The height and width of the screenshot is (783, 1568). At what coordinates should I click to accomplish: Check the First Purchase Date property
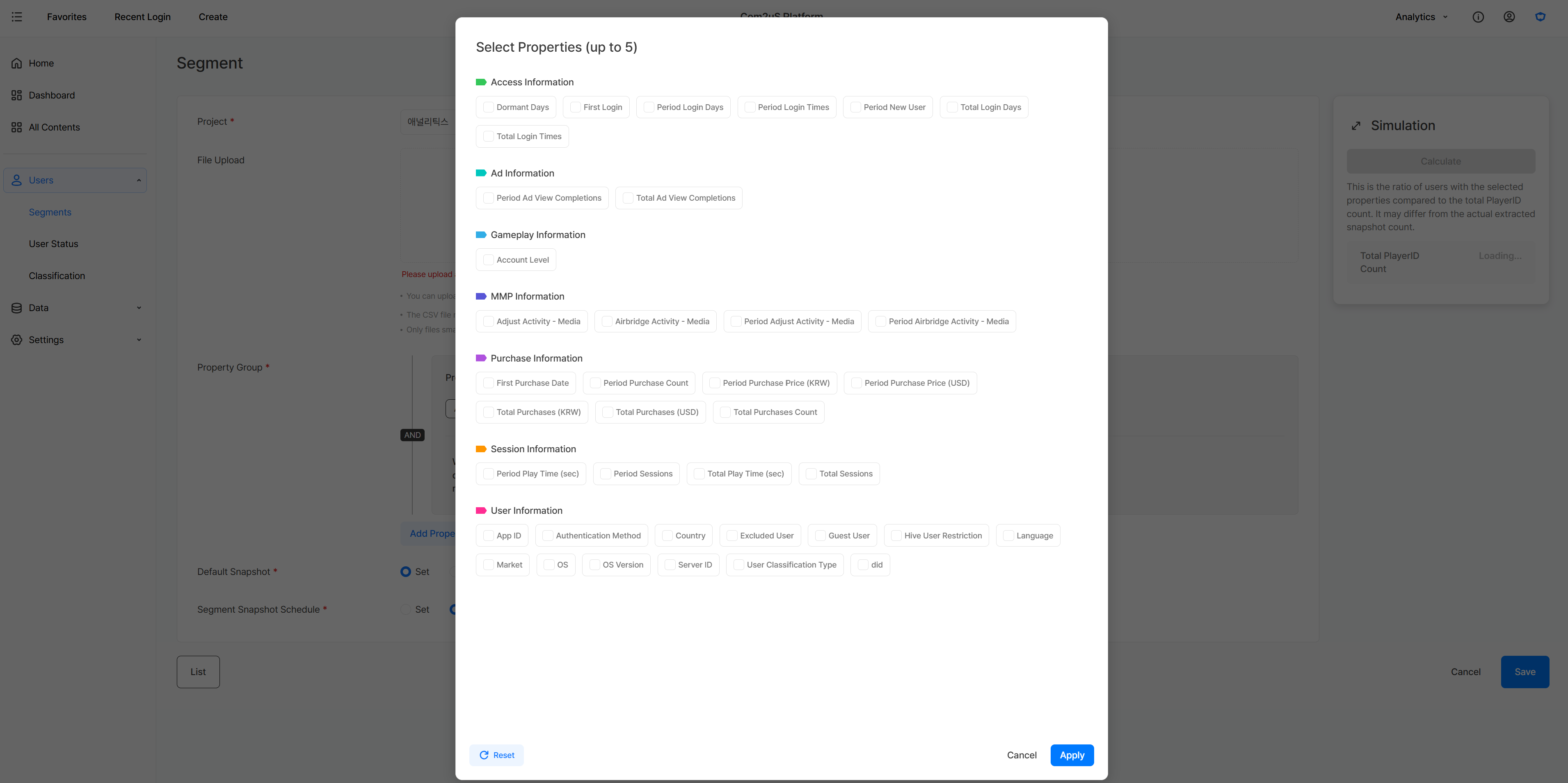(488, 383)
